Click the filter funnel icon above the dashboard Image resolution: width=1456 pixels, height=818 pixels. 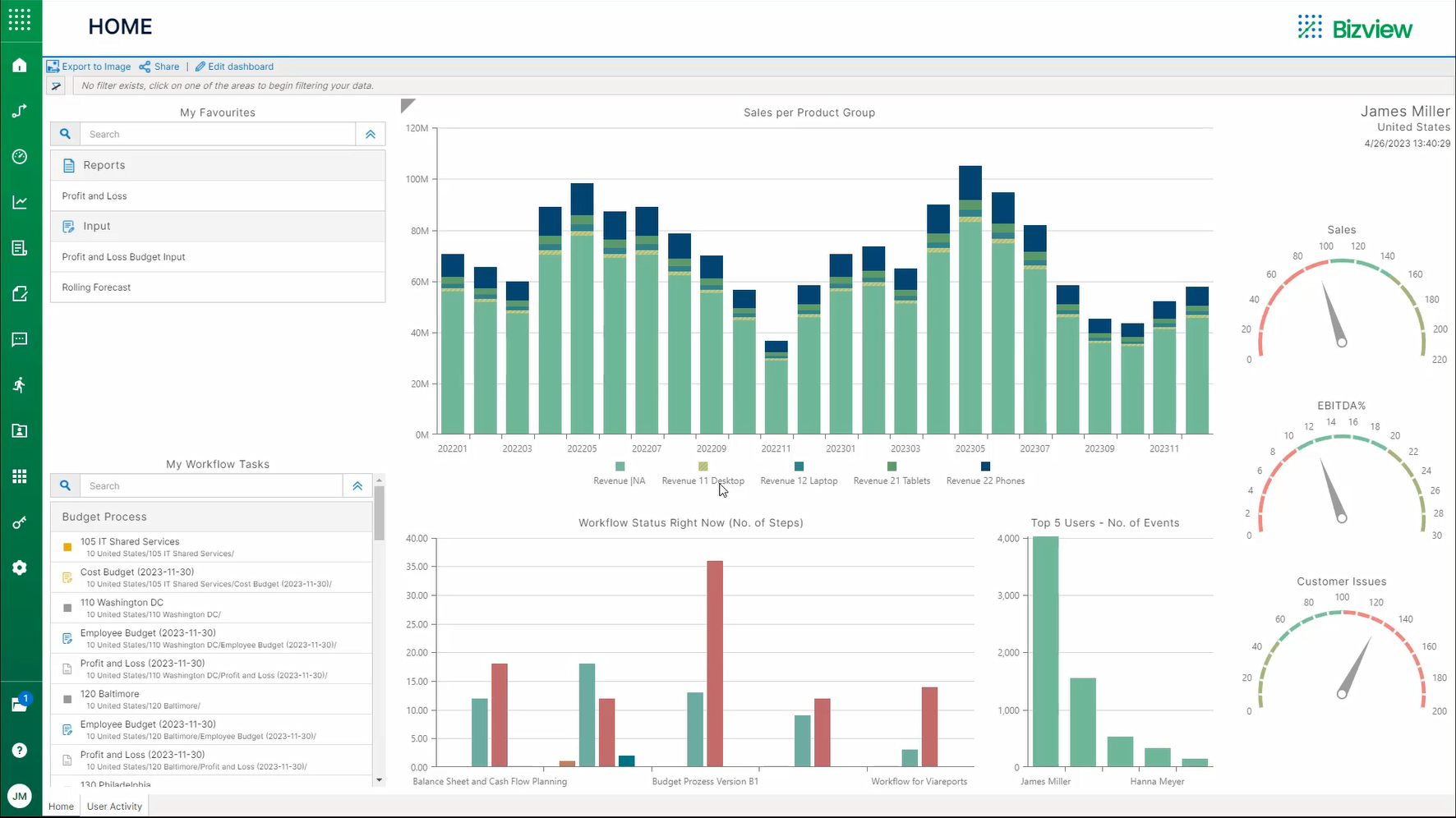click(x=55, y=85)
